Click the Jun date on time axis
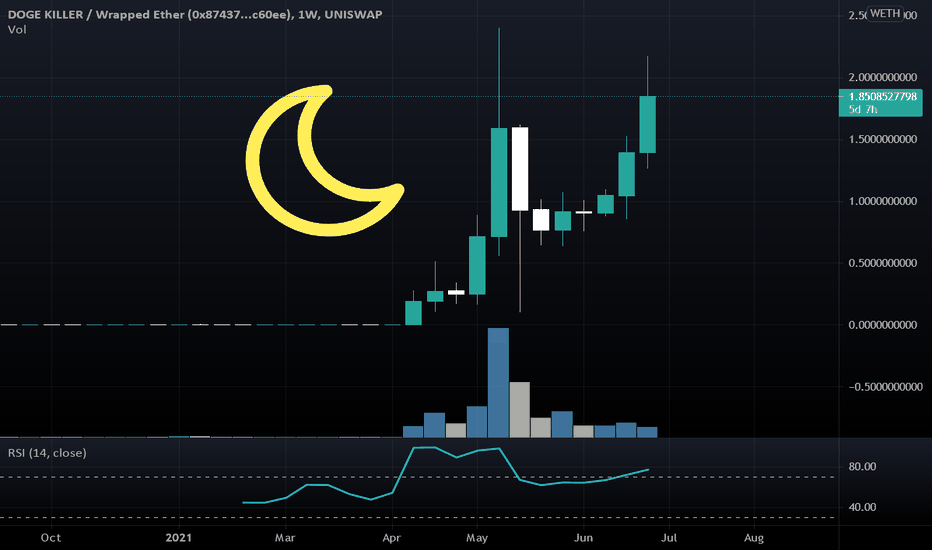932x550 pixels. pyautogui.click(x=583, y=538)
